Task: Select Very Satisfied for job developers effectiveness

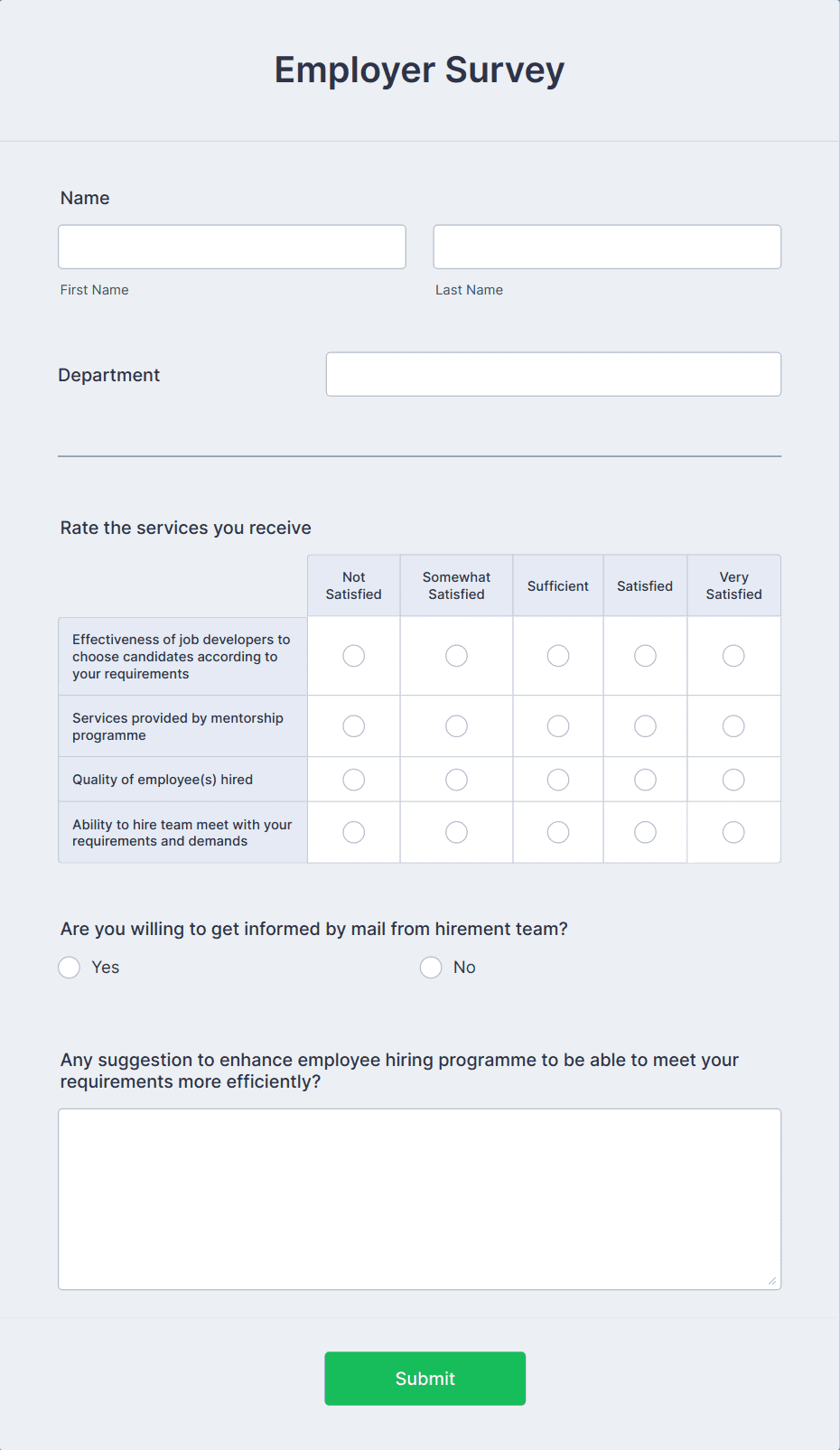Action: [x=733, y=655]
